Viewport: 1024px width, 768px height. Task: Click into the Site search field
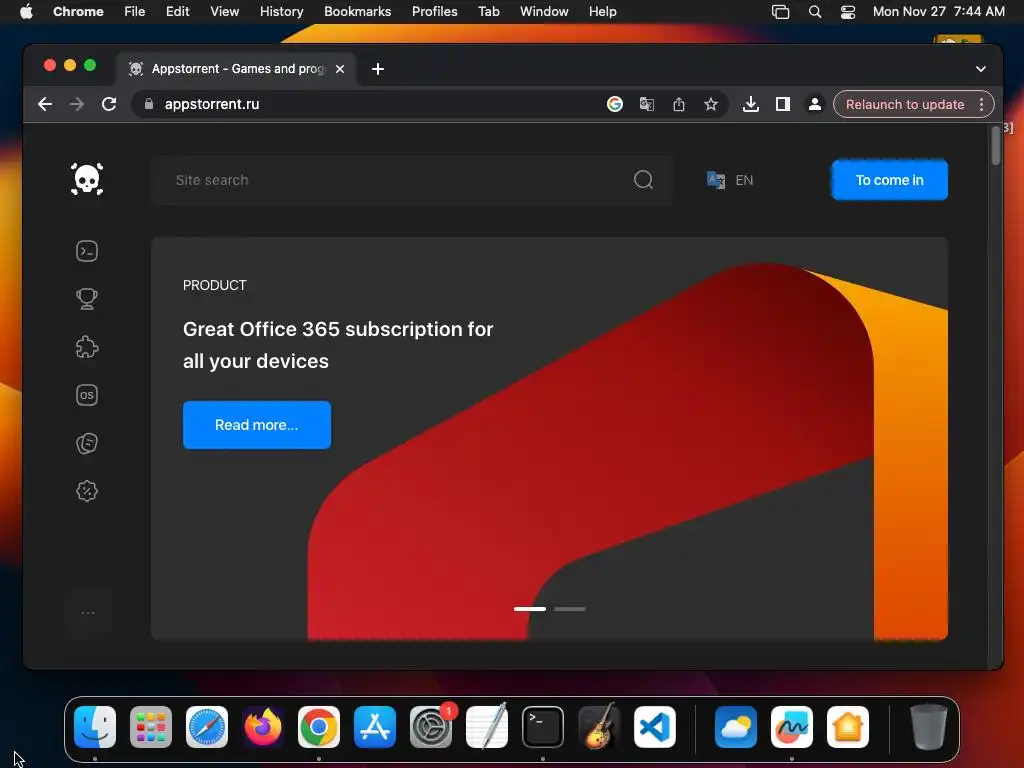[411, 180]
